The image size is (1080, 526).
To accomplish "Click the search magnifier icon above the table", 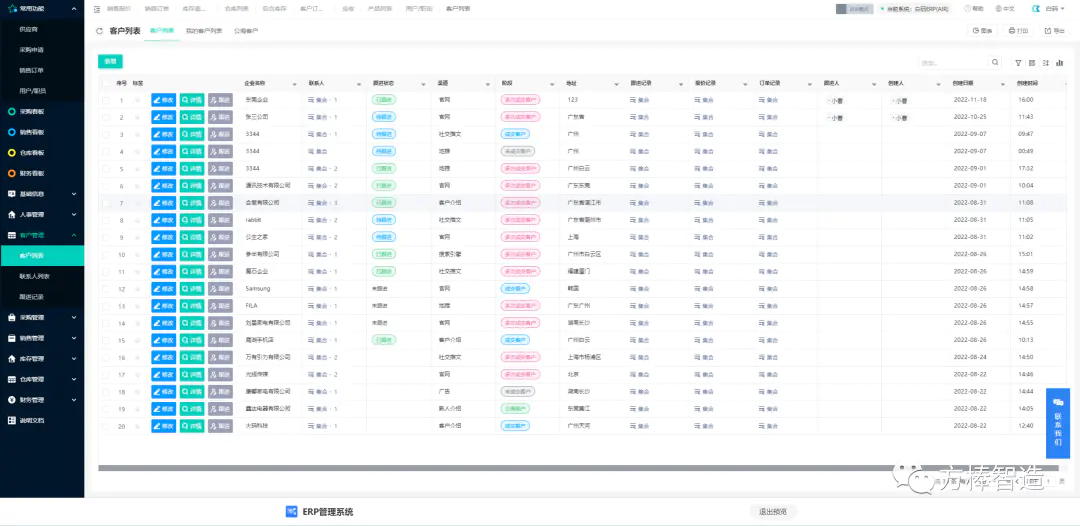I will 995,62.
